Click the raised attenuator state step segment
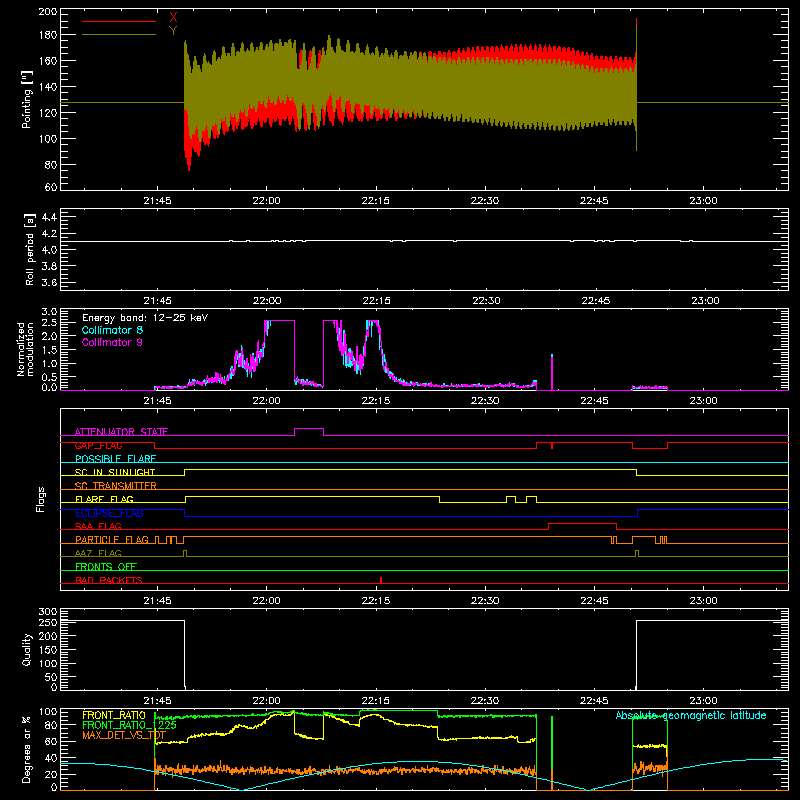Viewport: 800px width, 800px height. click(309, 429)
